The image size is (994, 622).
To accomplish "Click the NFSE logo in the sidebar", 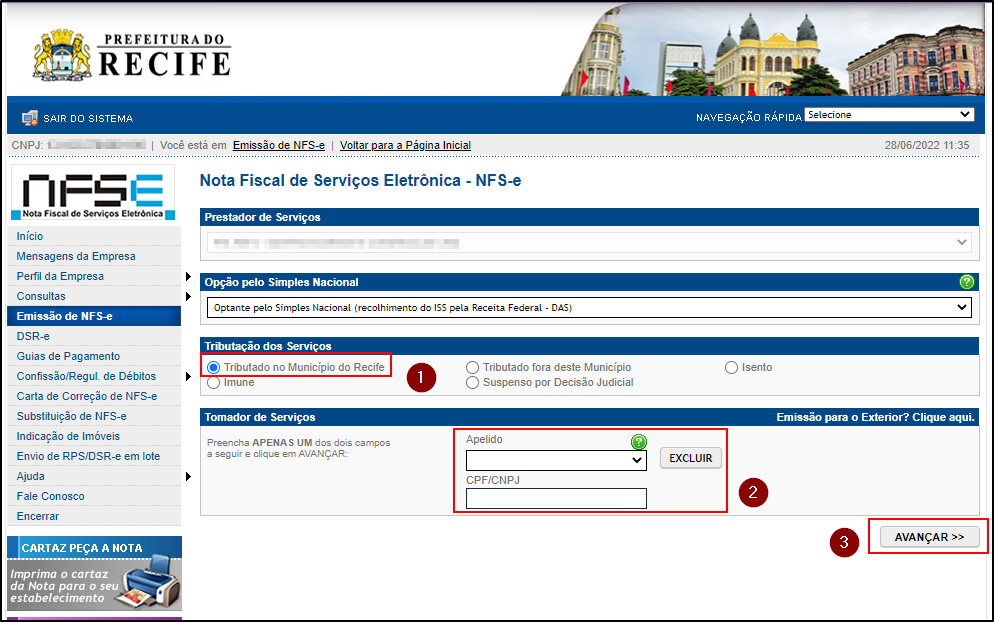I will pos(93,193).
